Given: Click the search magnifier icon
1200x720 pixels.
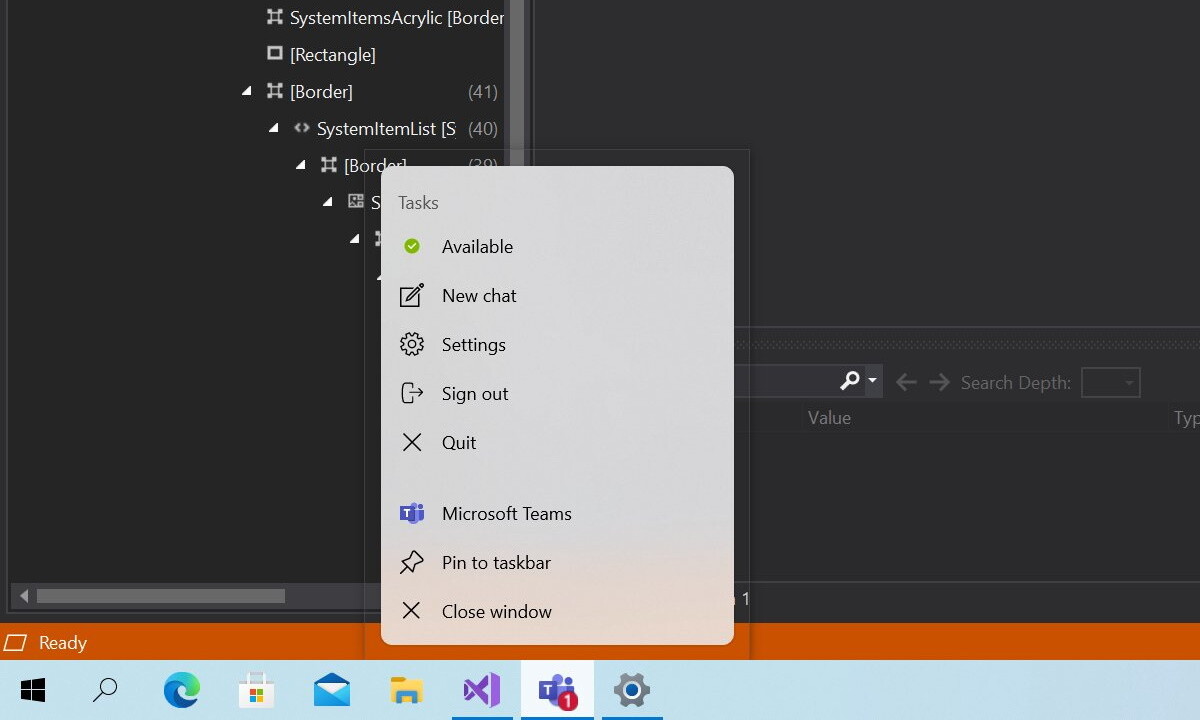Looking at the screenshot, I should [849, 381].
